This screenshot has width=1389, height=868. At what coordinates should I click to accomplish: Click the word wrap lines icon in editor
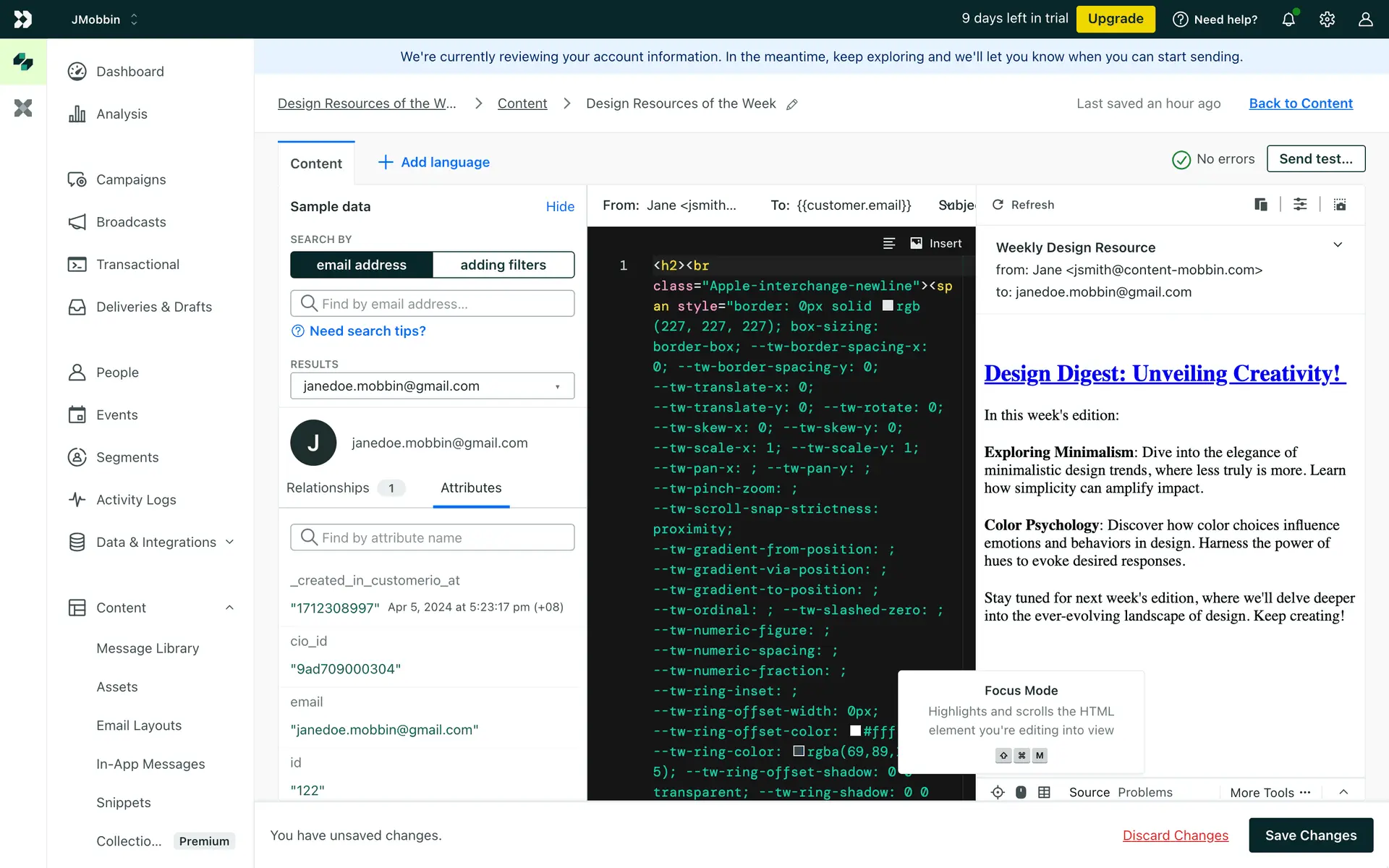[x=889, y=243]
